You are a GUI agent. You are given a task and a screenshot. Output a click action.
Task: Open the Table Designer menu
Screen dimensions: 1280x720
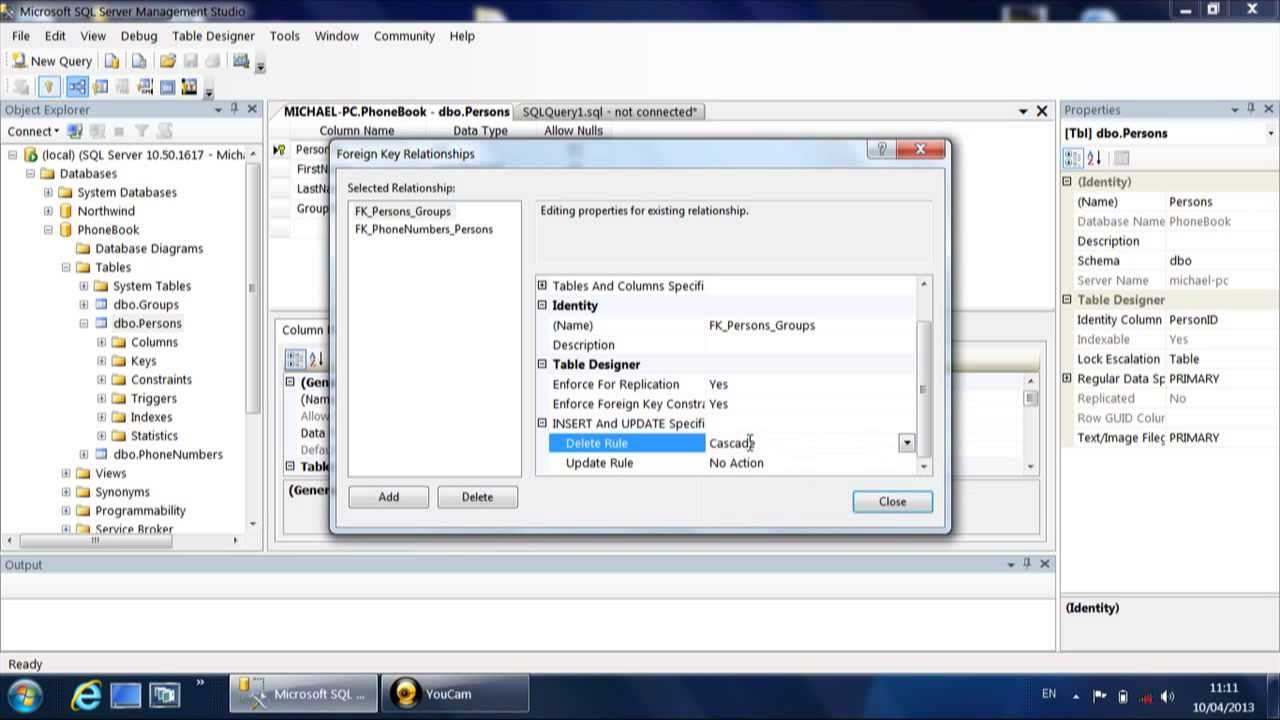(213, 36)
